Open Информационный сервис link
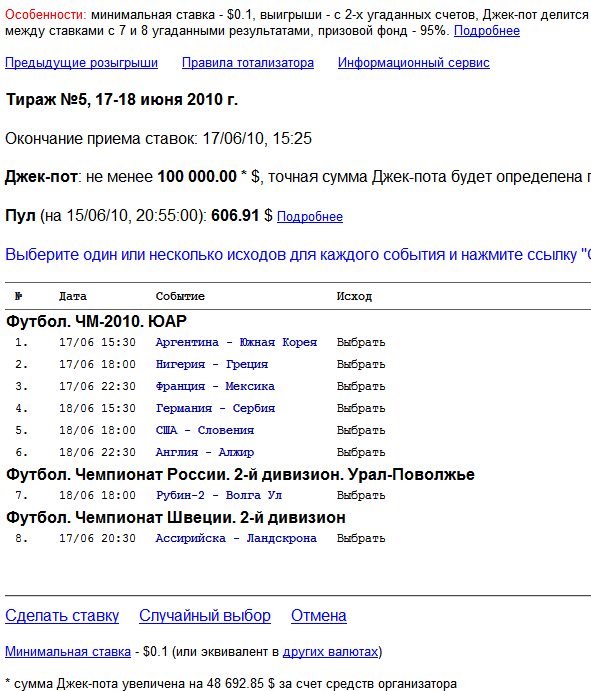Screen dimensions: 591x691 [x=413, y=63]
